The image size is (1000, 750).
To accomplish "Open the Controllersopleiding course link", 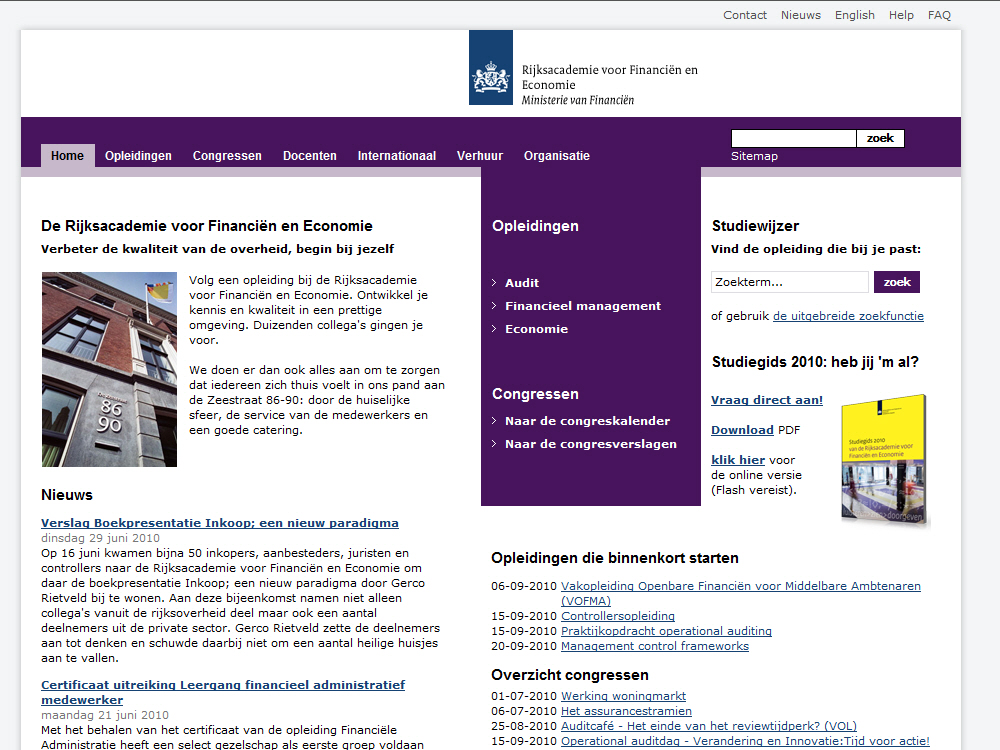I will click(618, 616).
